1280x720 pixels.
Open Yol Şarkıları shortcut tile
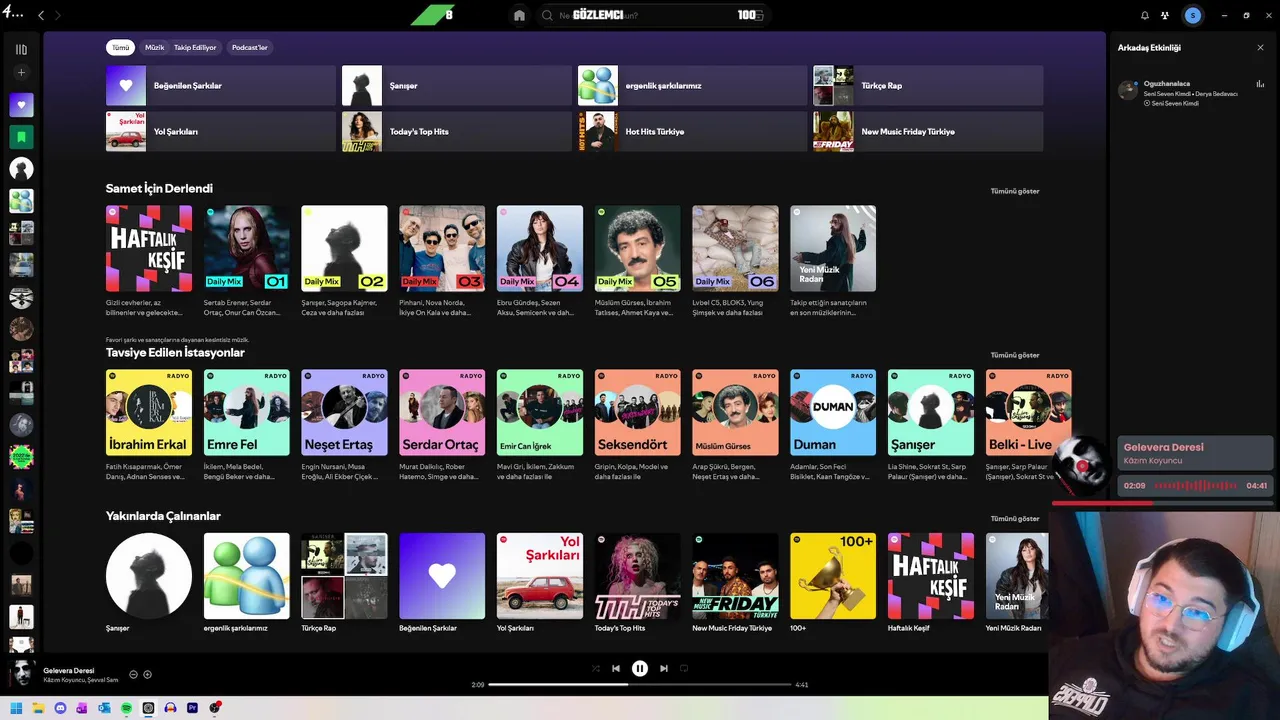(221, 131)
